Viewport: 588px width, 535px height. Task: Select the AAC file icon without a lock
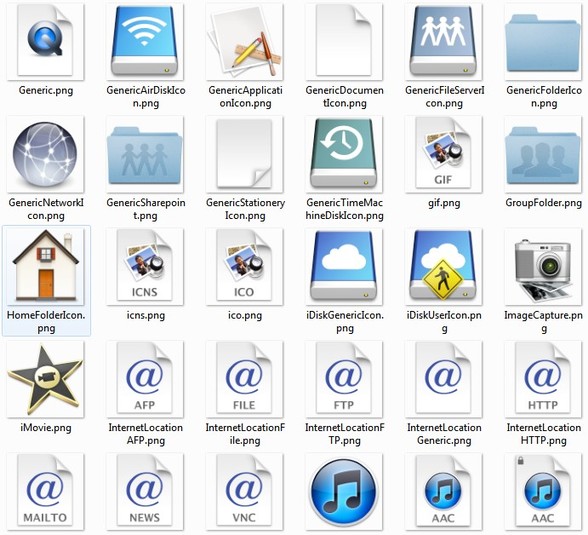click(x=444, y=492)
